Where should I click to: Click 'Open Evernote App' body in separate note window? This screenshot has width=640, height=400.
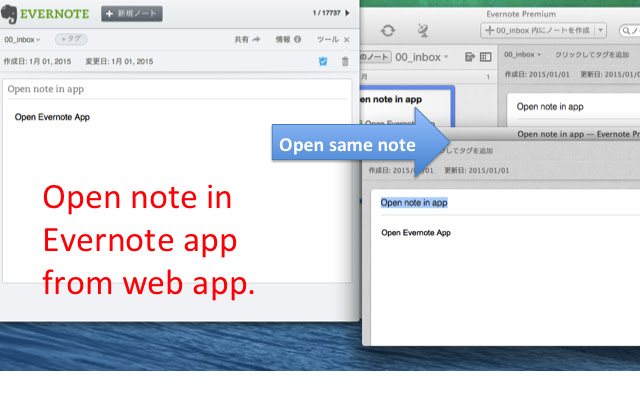[x=416, y=233]
